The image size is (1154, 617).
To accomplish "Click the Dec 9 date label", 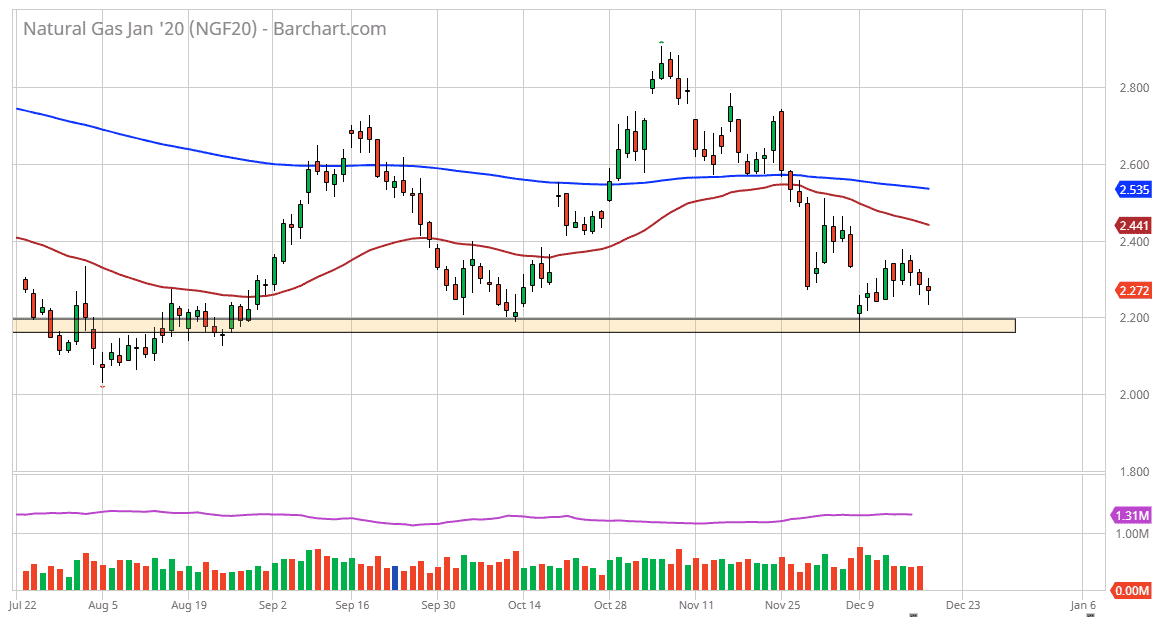I will click(860, 605).
